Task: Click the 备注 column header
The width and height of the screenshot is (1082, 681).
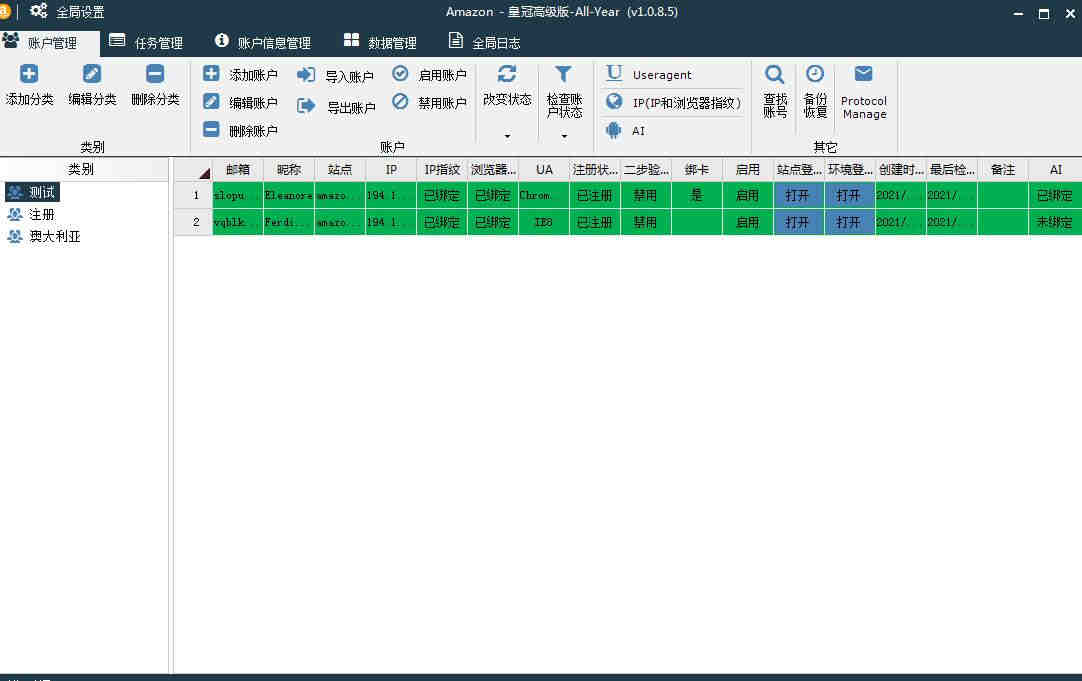Action: point(1003,170)
